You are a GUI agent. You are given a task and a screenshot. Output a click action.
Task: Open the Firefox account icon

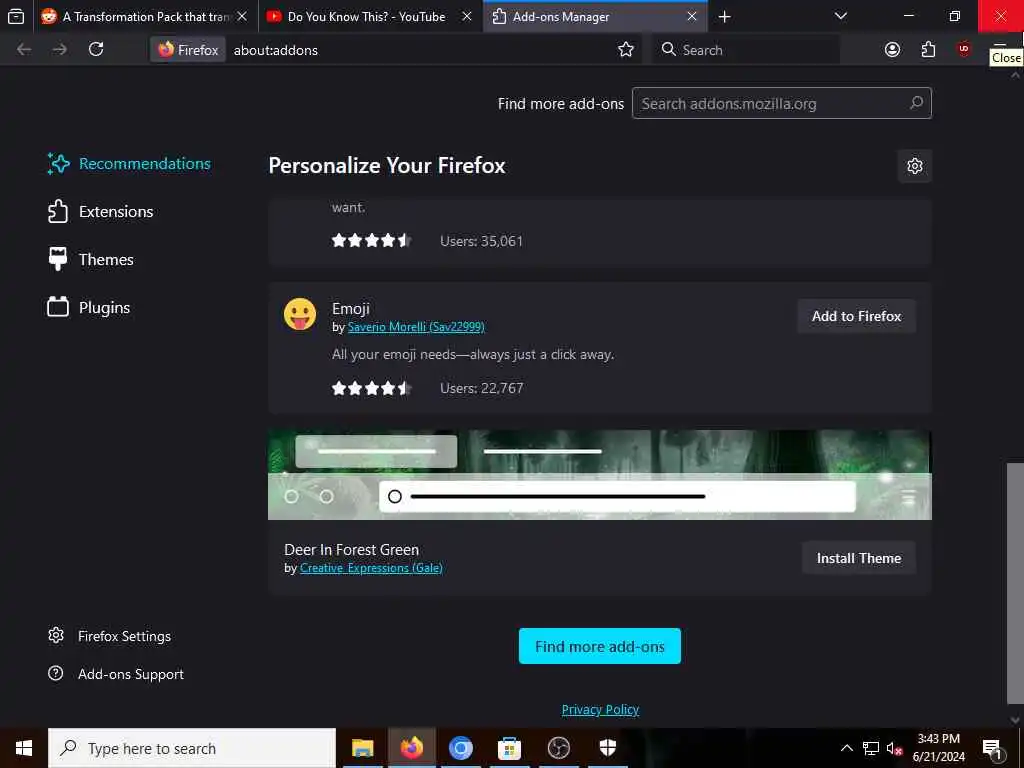892,50
